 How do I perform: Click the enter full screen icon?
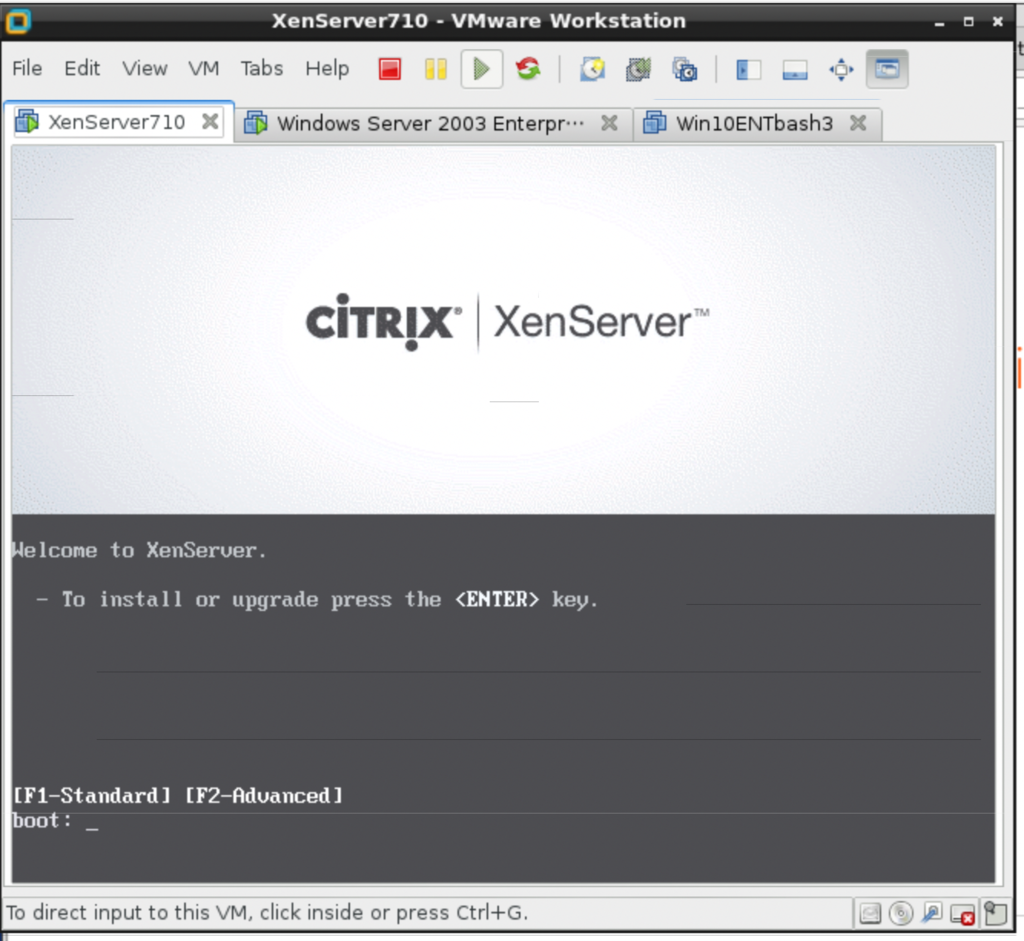click(841, 69)
